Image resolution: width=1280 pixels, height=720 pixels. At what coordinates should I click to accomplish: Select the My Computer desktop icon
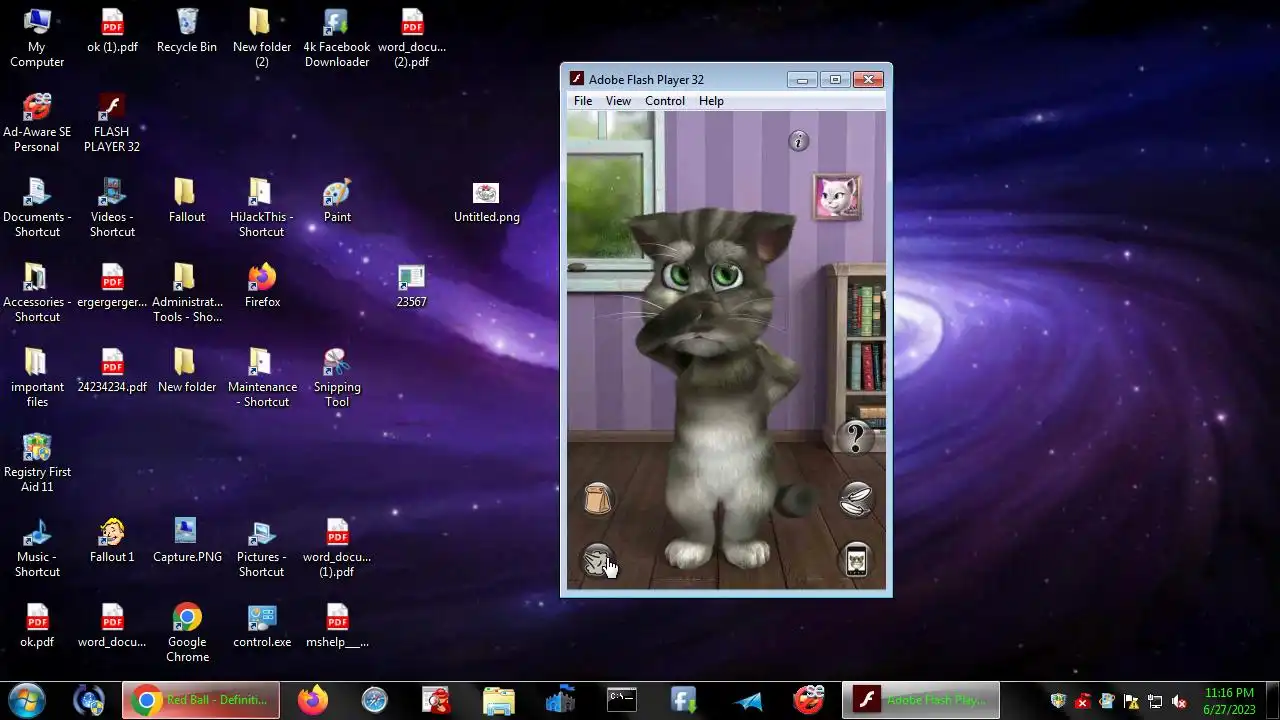(x=37, y=38)
